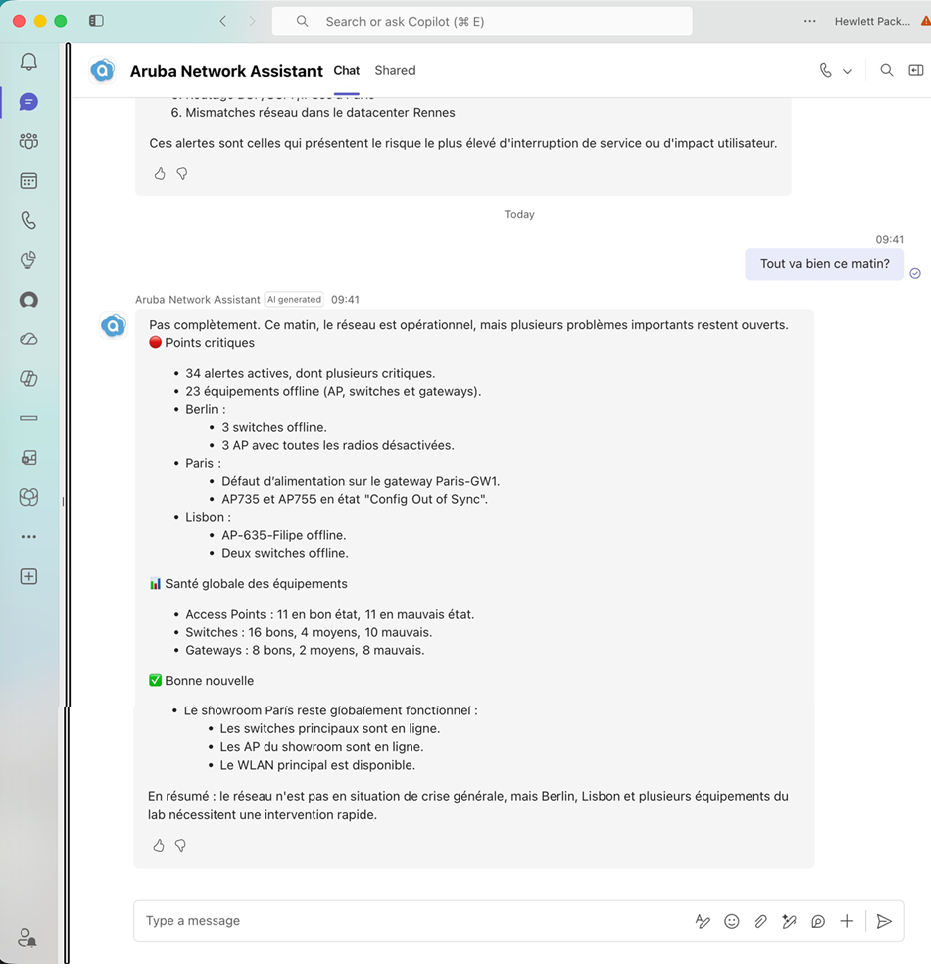Click 'Défaut d'alimentation sur le gateway Paris-GW1' line
This screenshot has height=970, width=931.
pos(361,481)
